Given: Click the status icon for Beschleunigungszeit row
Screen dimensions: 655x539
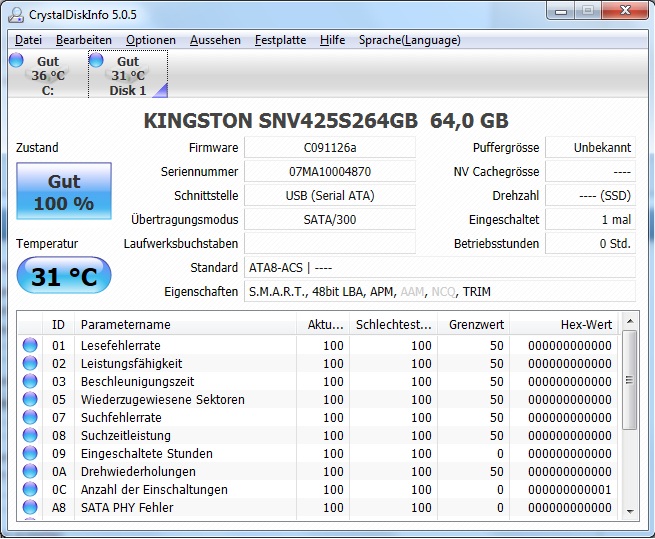Looking at the screenshot, I should coord(30,381).
